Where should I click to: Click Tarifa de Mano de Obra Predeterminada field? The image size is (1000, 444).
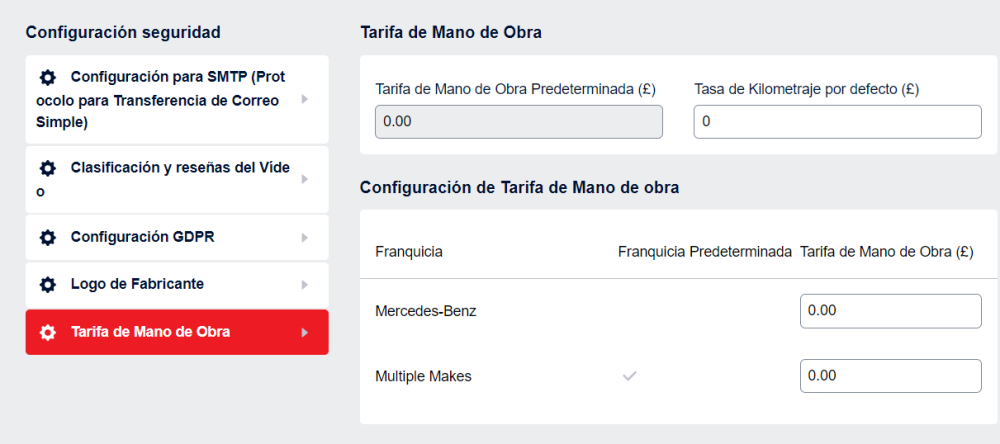tap(518, 122)
